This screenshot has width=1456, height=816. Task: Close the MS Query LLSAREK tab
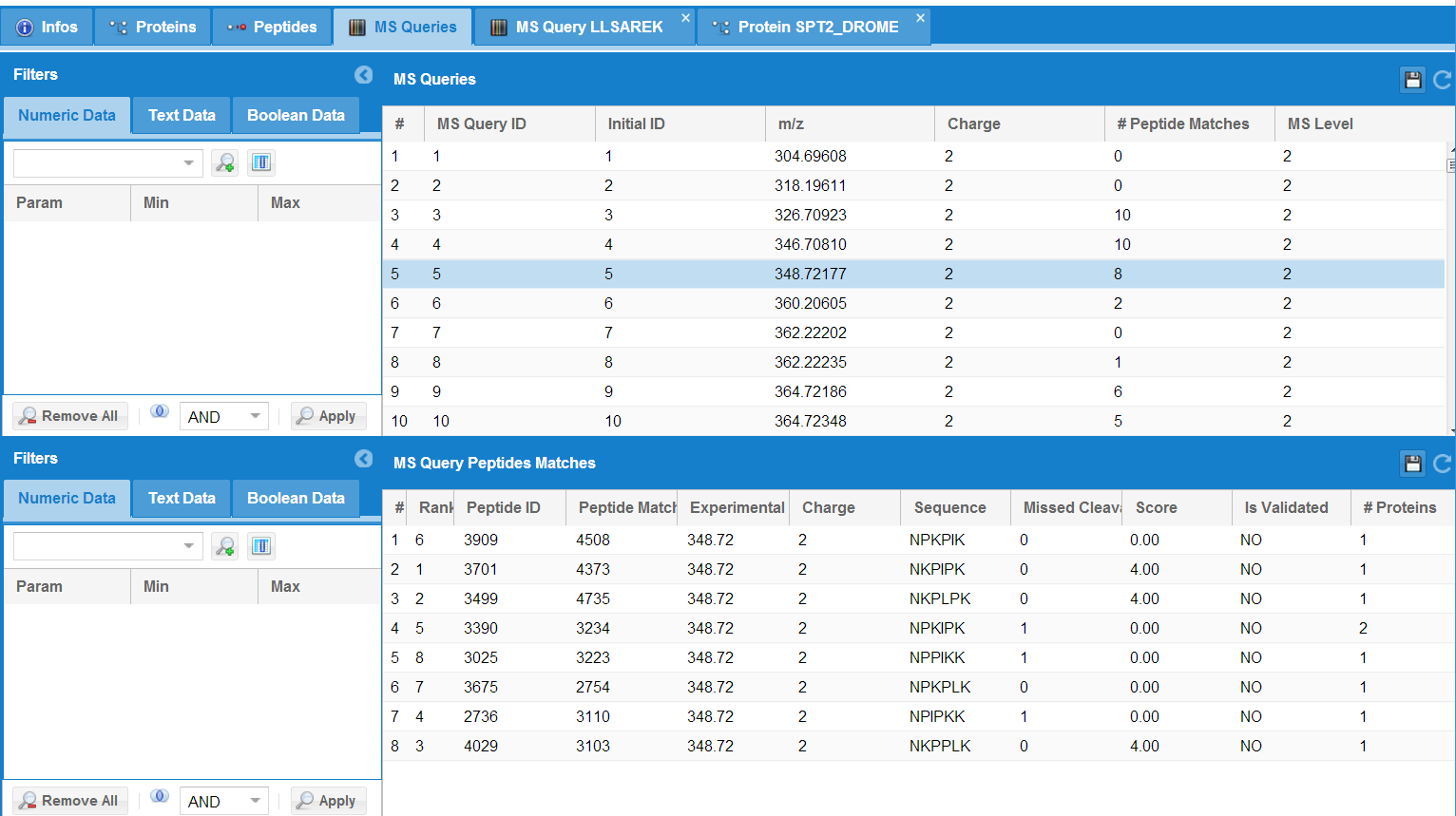685,18
